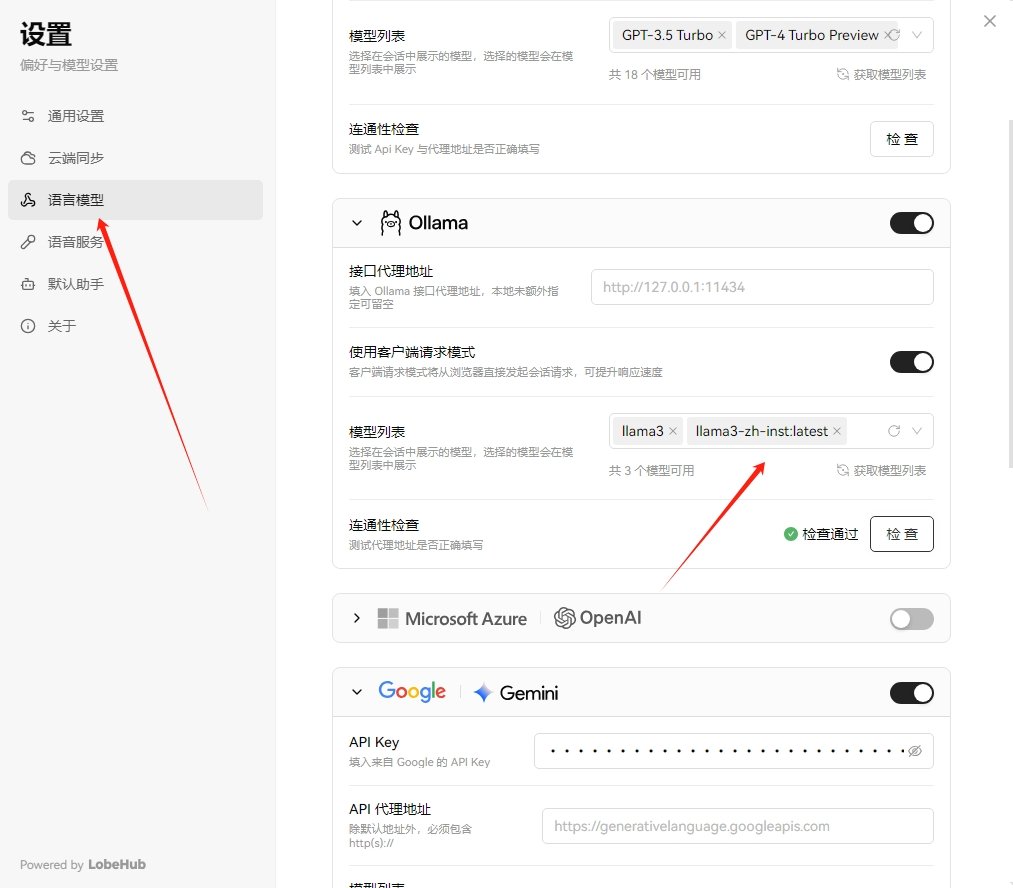Click 检查 button in Ollama connectivity section

point(902,534)
